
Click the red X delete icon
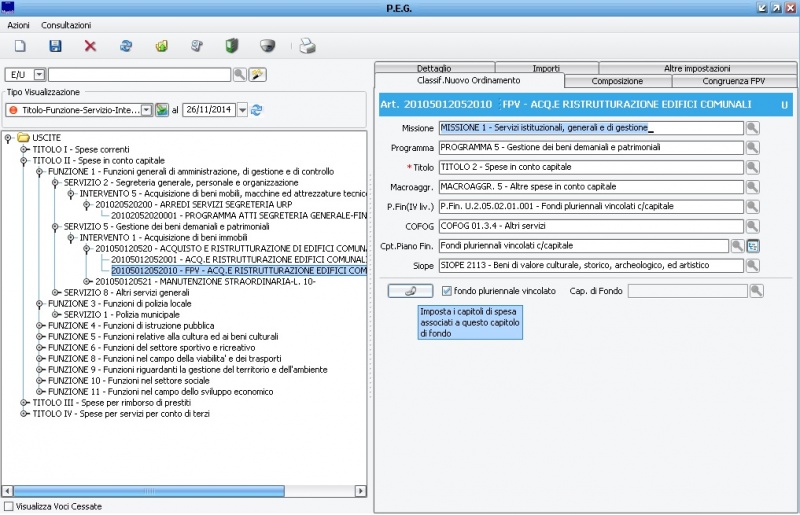click(x=91, y=46)
